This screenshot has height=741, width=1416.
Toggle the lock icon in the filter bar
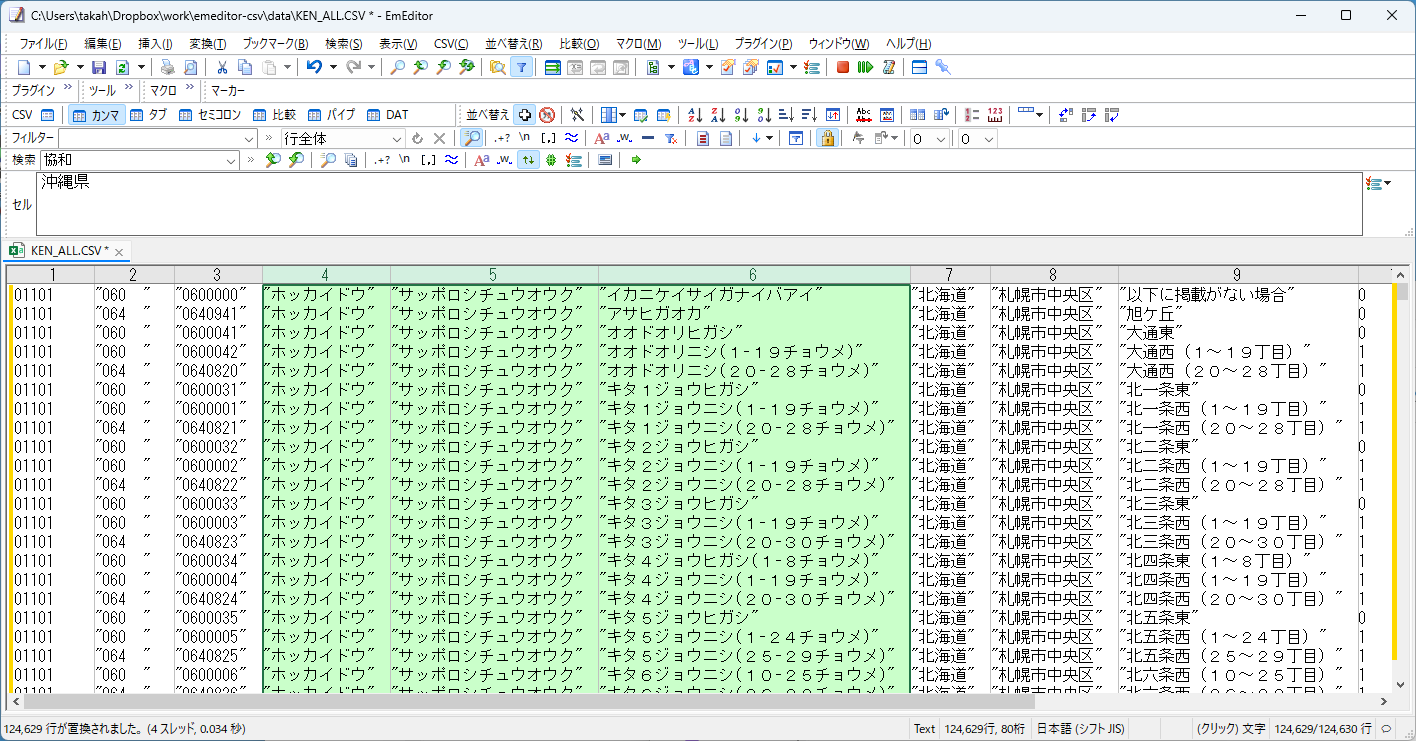pos(827,138)
